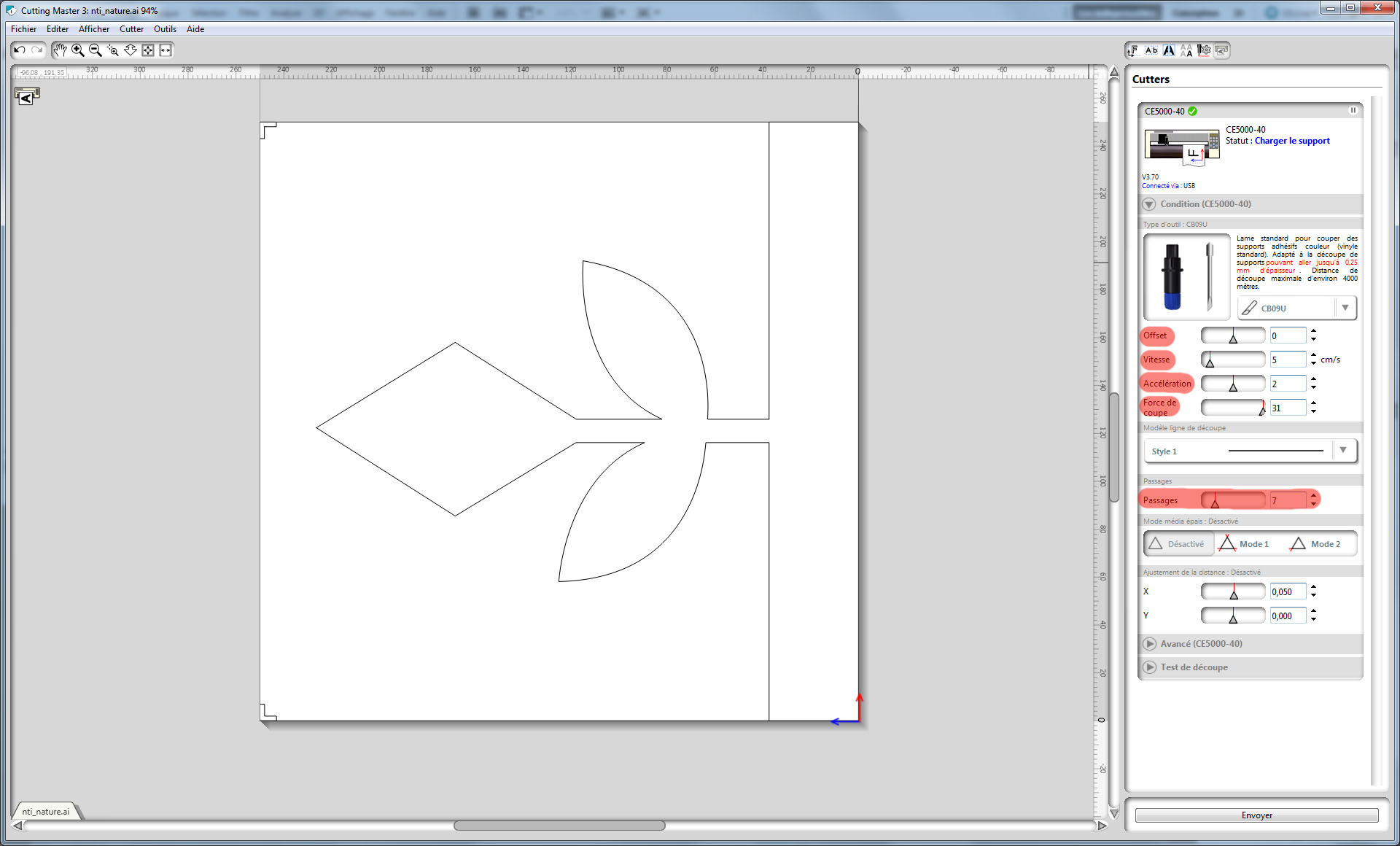The image size is (1400, 846).
Task: Click the cutter icon on canvas corner
Action: click(26, 96)
